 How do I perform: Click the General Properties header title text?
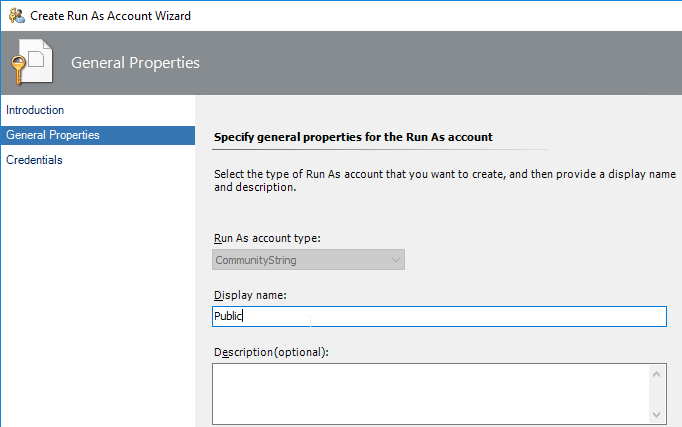pos(135,63)
